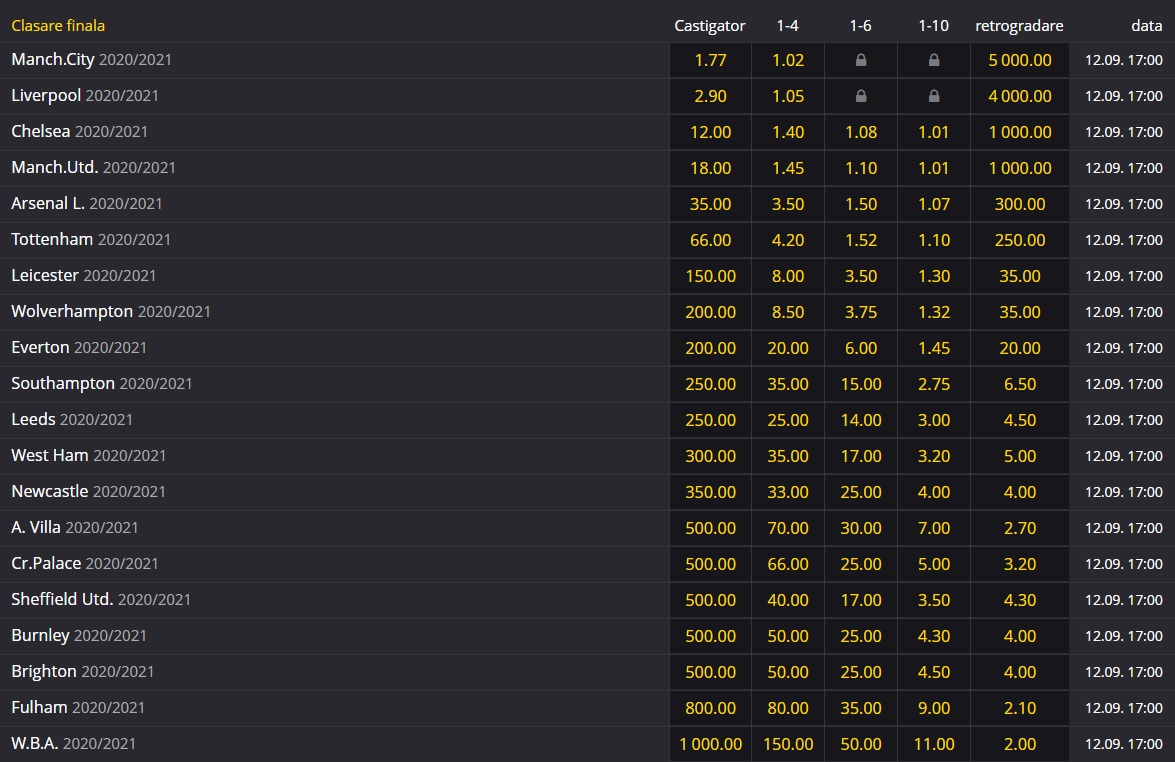The width and height of the screenshot is (1175, 762).
Task: Click the lock icon in Liverpool's 1-10 column
Action: coord(933,96)
